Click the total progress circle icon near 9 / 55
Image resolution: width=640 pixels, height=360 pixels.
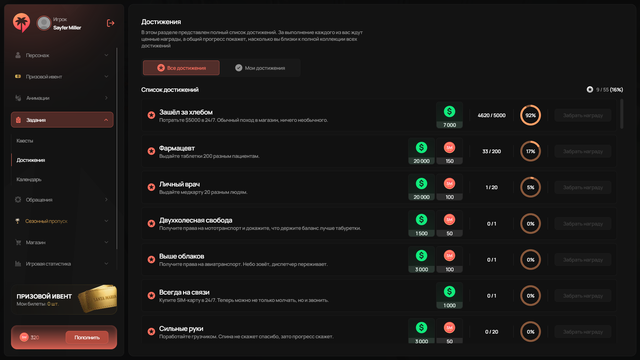589,89
